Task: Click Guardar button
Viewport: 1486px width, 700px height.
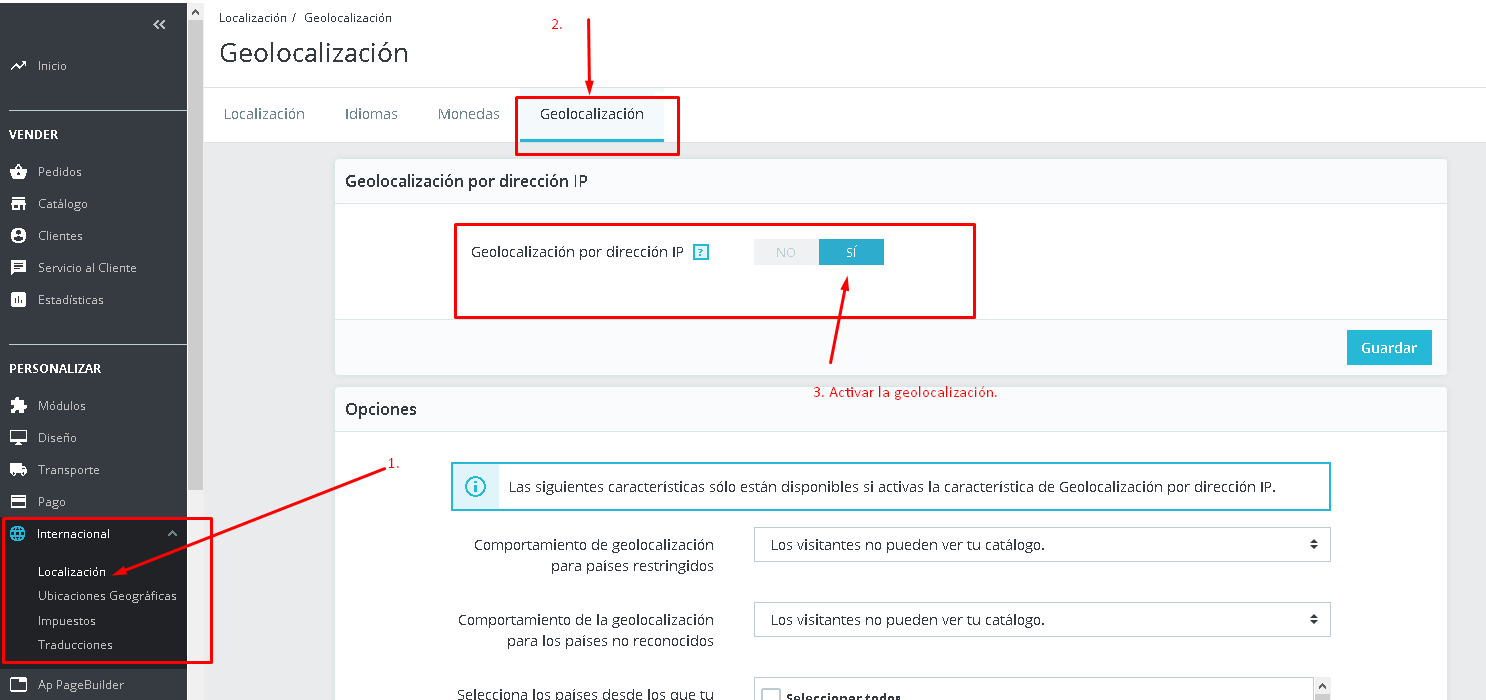Action: 1389,348
